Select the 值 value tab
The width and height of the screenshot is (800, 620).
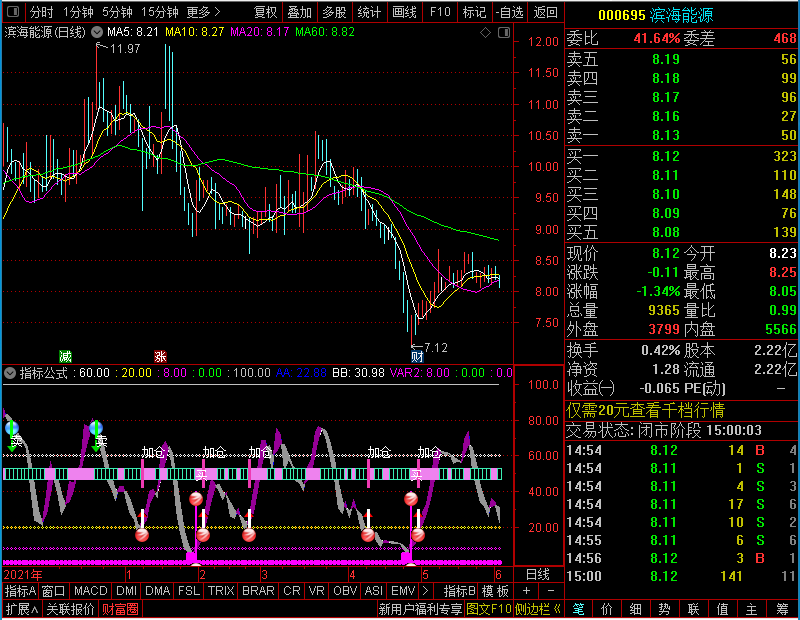coord(722,609)
